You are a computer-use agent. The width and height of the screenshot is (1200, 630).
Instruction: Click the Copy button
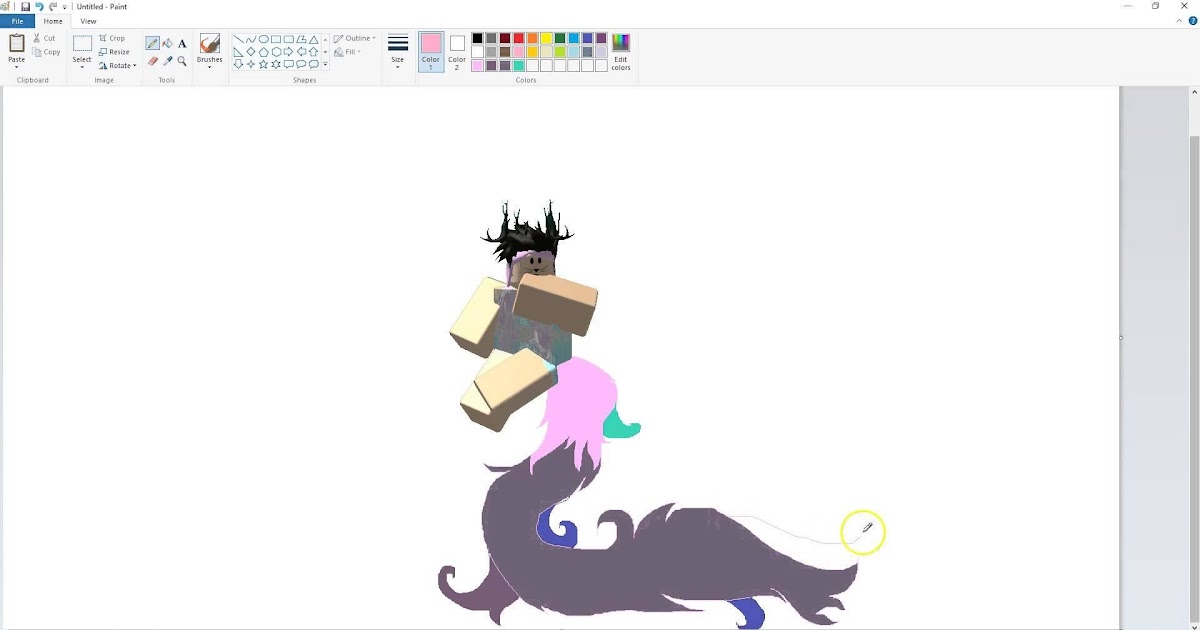pyautogui.click(x=46, y=52)
